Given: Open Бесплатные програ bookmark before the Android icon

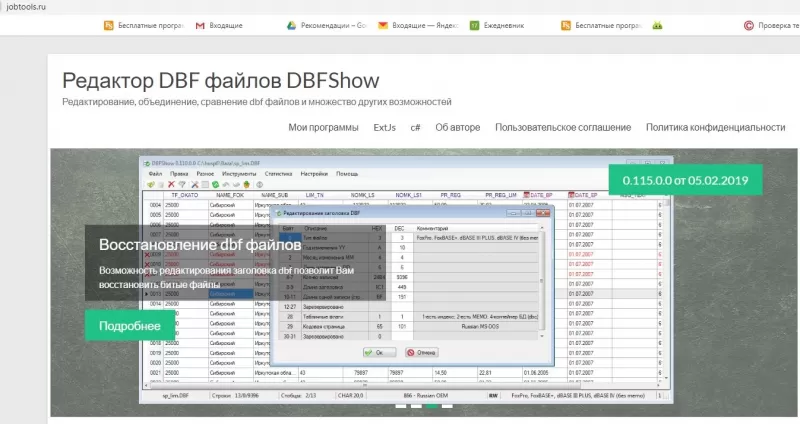Looking at the screenshot, I should click(601, 26).
